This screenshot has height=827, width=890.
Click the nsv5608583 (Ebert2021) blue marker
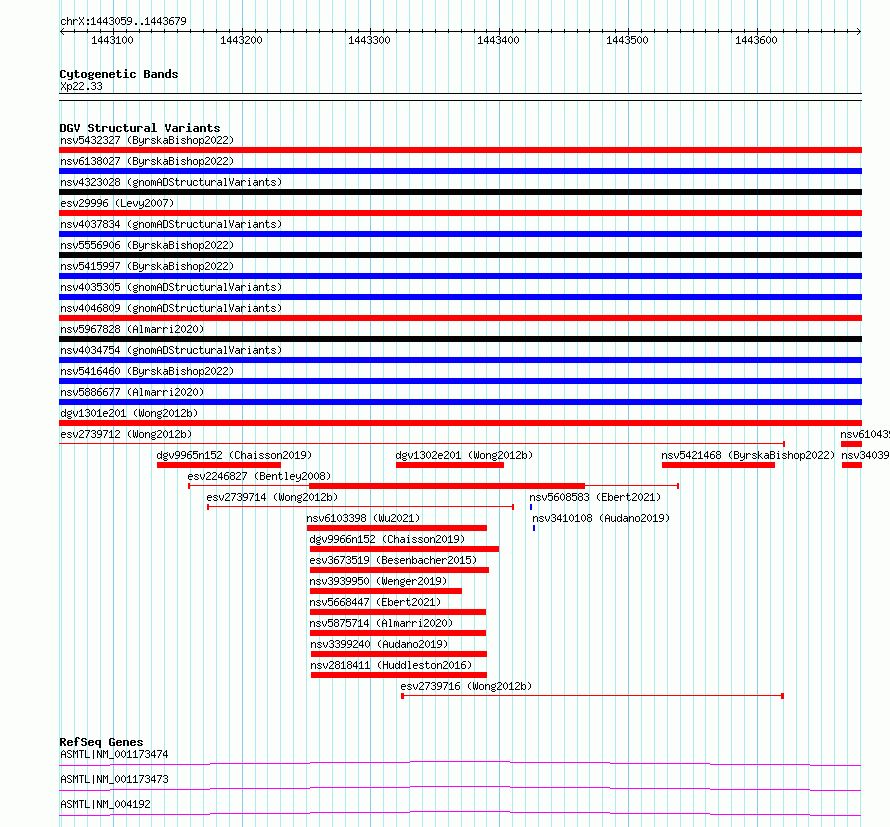point(531,507)
